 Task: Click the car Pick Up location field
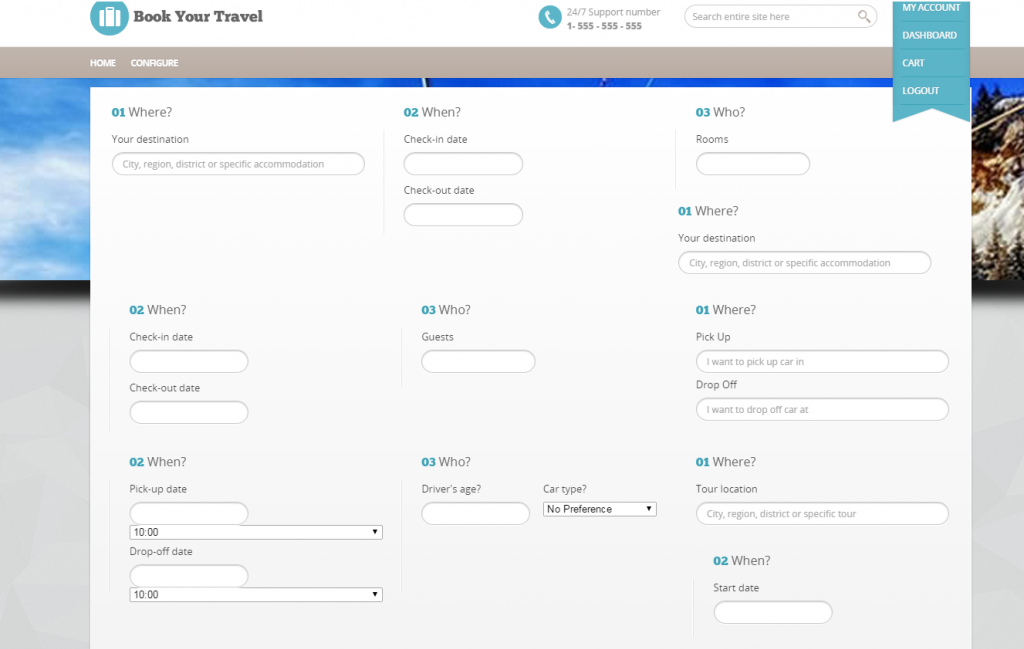[x=822, y=362]
